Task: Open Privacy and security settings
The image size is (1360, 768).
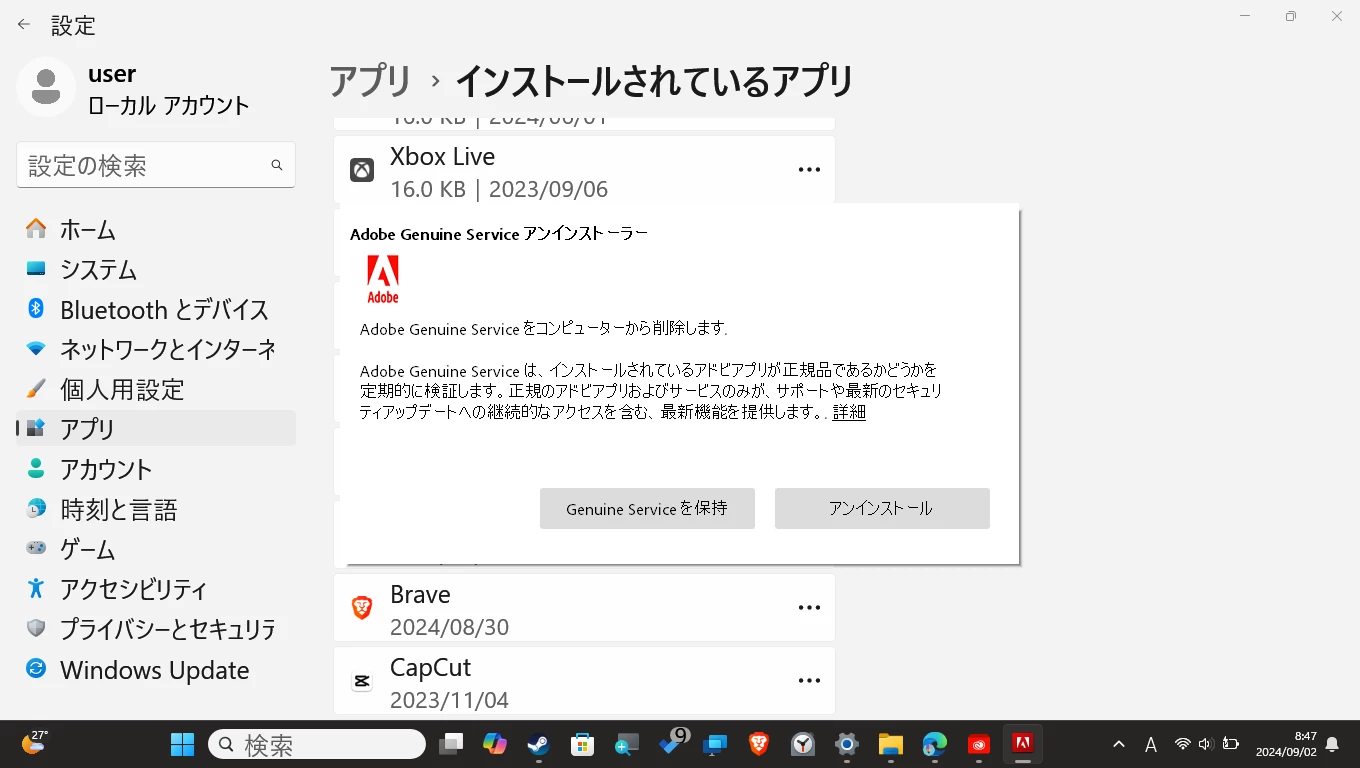Action: [156, 629]
